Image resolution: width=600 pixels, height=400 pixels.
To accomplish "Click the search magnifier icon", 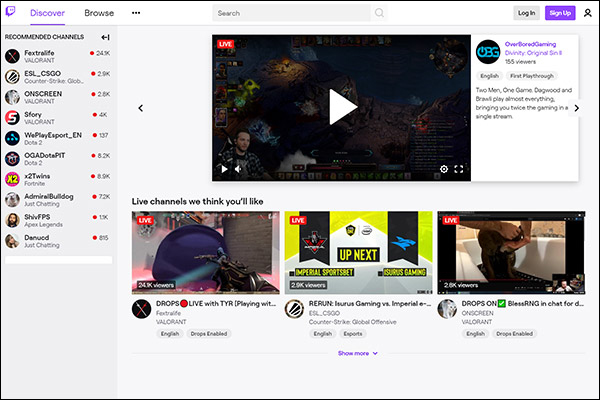I will [x=379, y=13].
